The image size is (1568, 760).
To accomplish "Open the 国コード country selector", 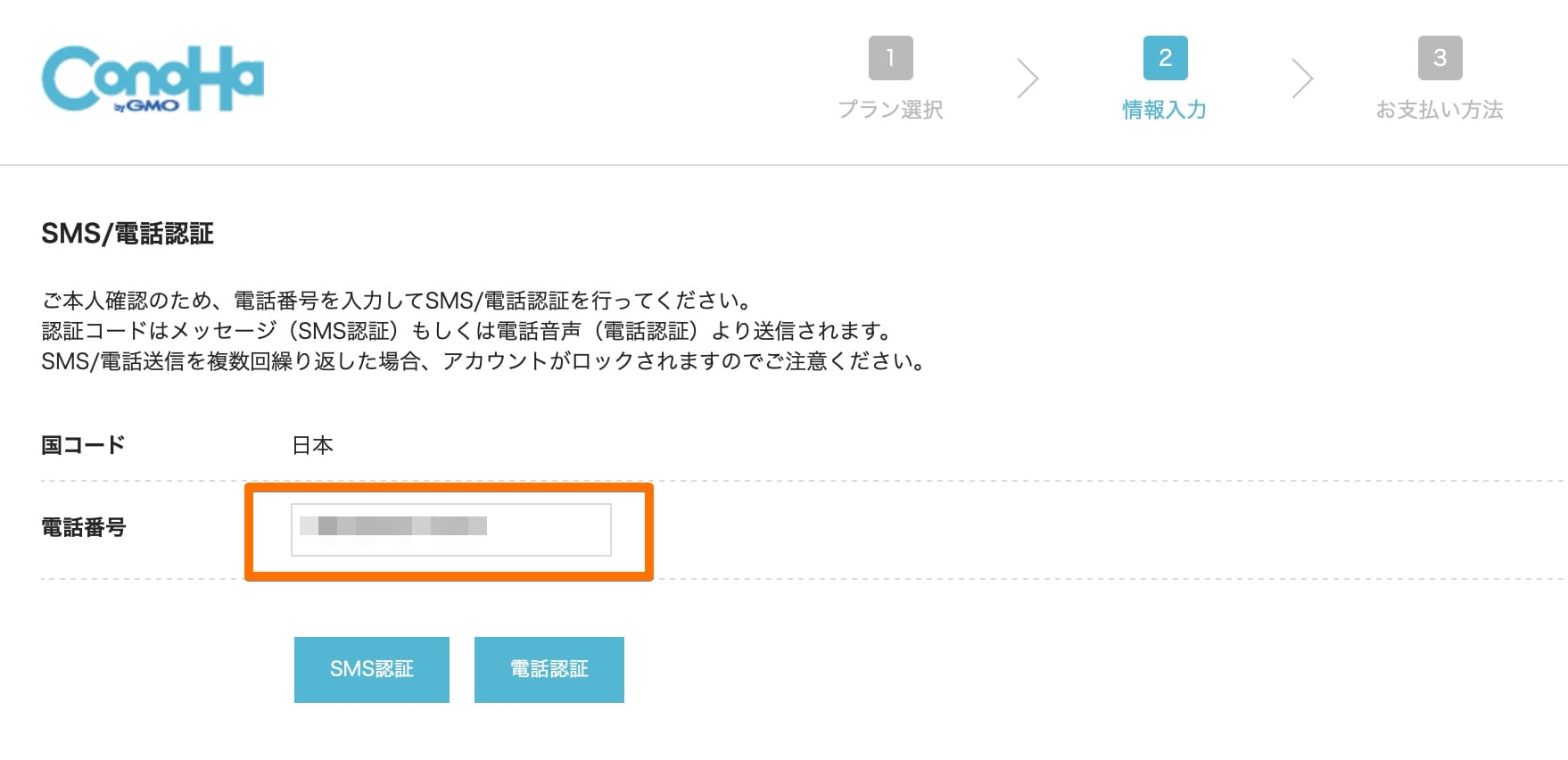I will tap(311, 444).
